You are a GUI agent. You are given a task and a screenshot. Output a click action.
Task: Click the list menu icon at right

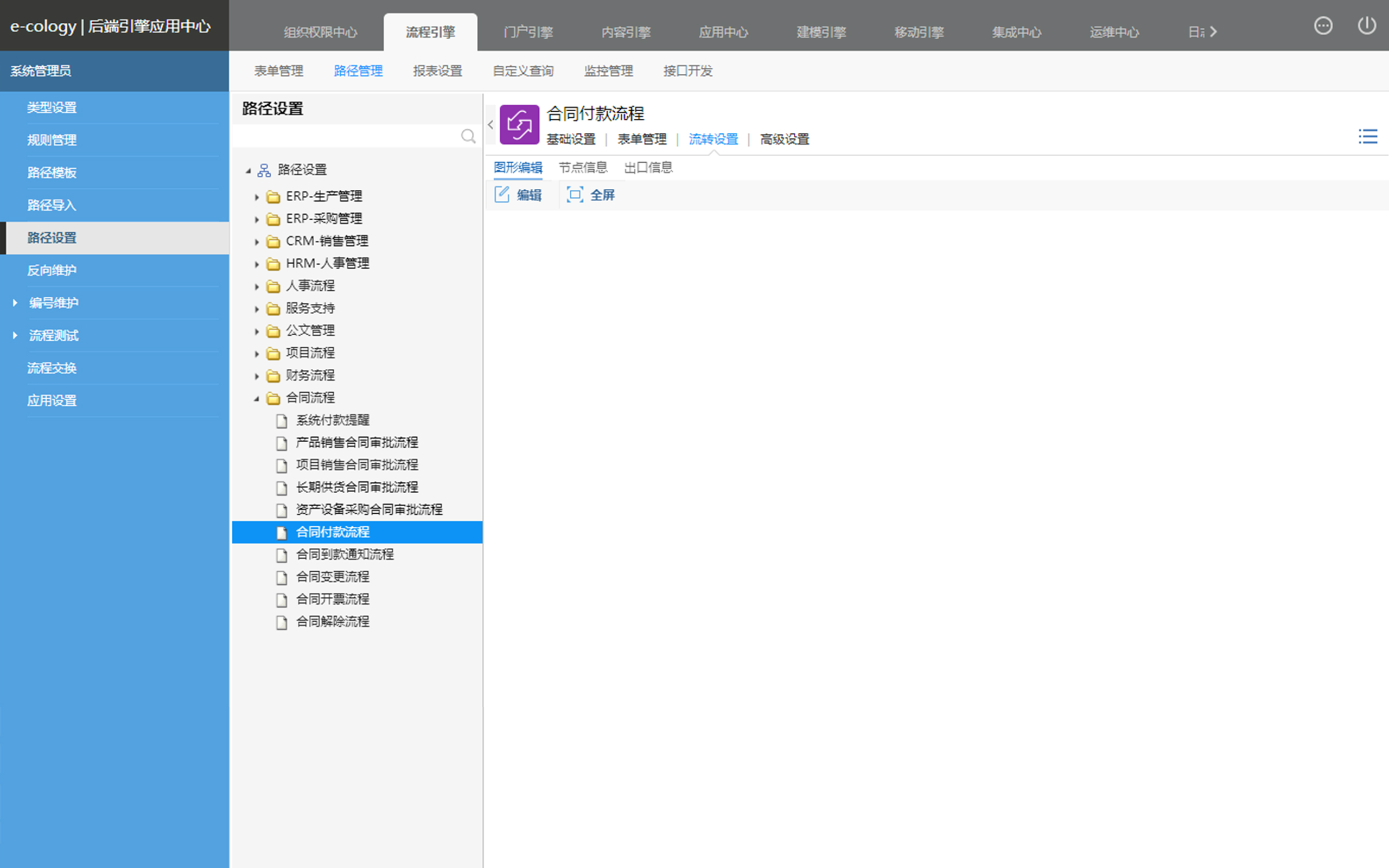point(1367,137)
